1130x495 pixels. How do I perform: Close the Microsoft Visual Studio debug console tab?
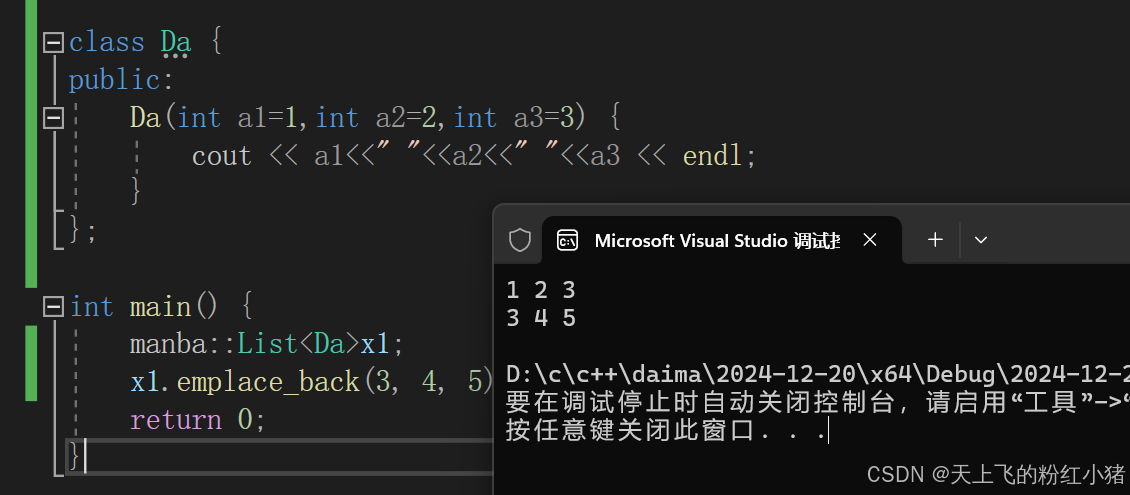click(x=870, y=240)
